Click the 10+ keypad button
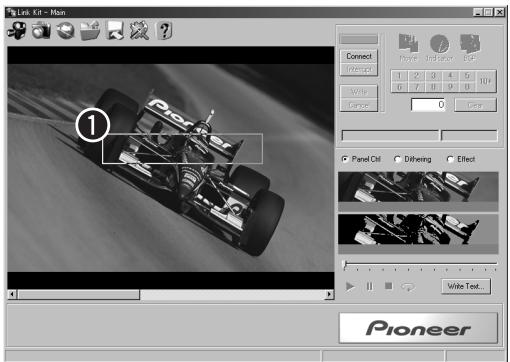The height and width of the screenshot is (362, 510). (x=486, y=81)
